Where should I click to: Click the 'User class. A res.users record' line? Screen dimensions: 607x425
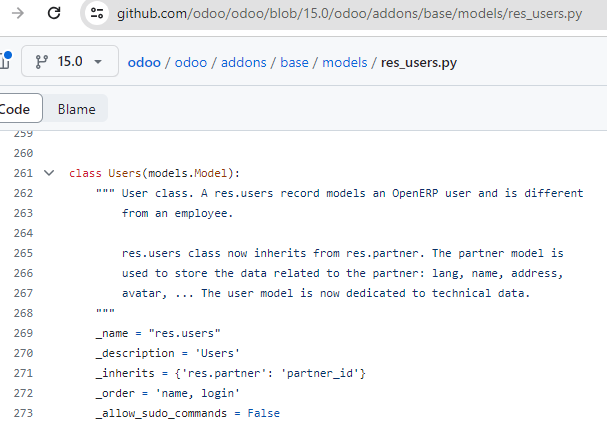click(340, 193)
